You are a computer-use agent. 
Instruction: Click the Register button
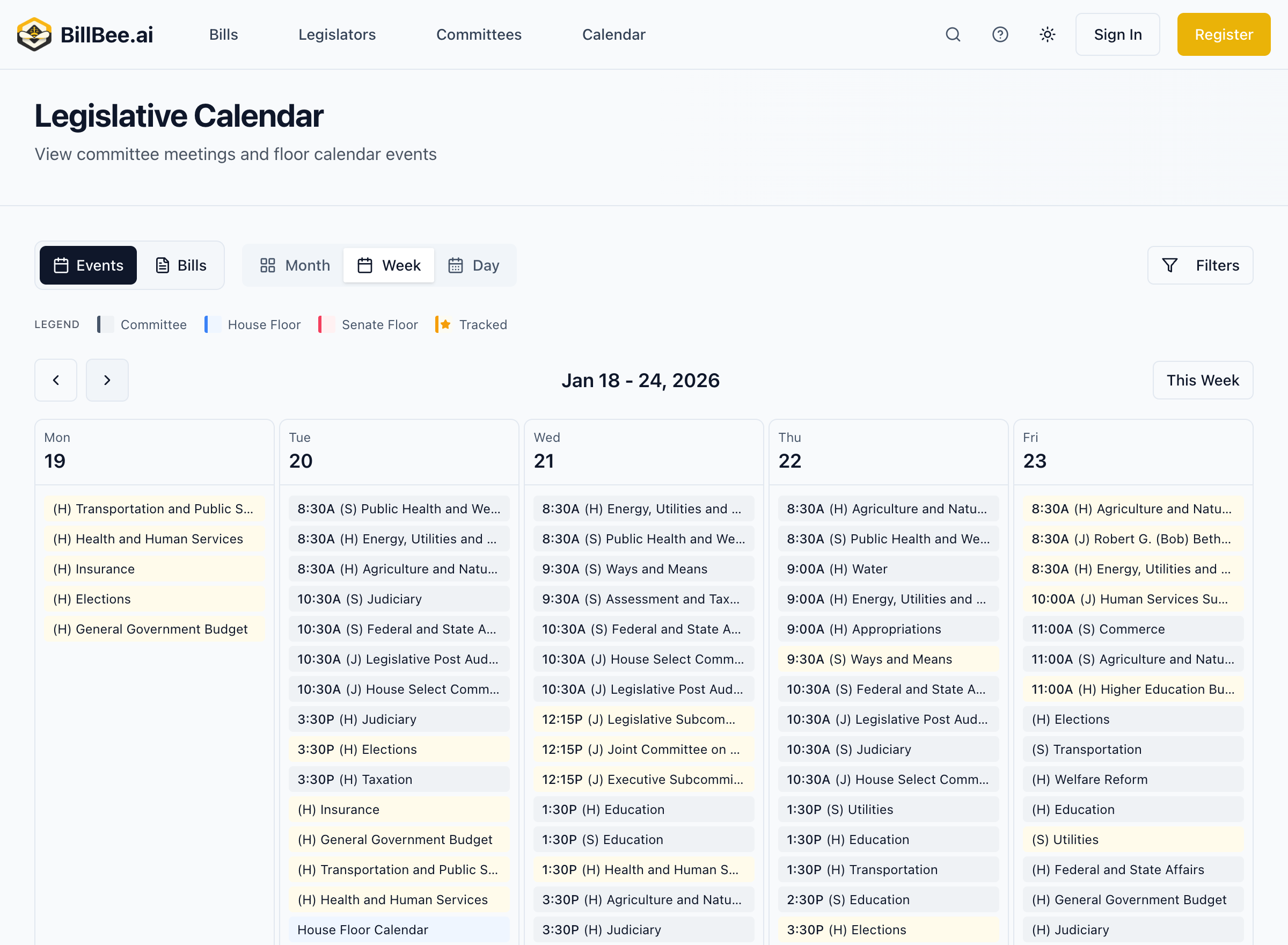tap(1224, 34)
